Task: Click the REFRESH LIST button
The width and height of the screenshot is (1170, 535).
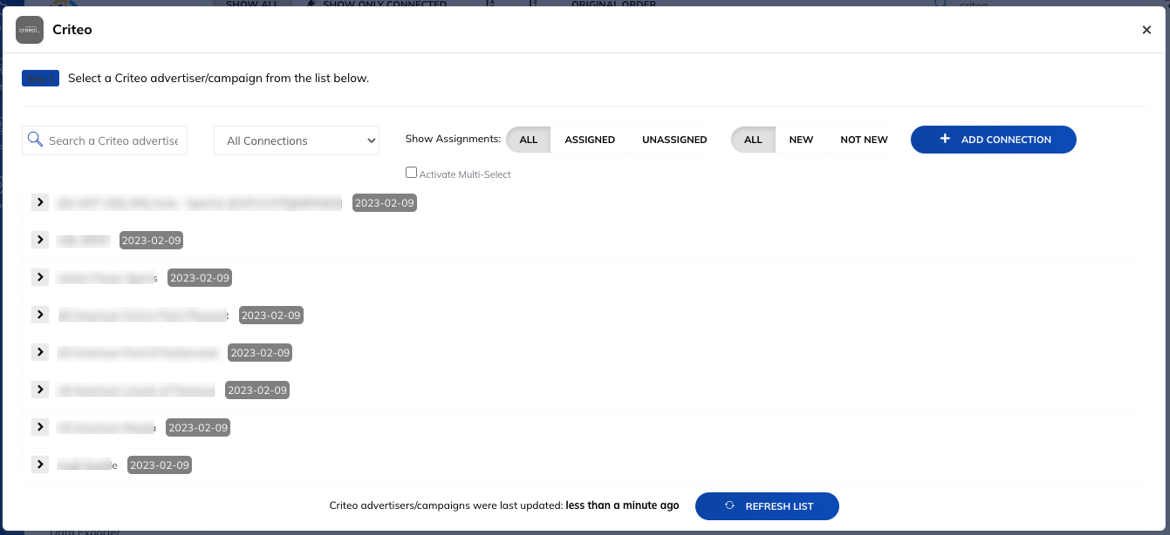Action: point(767,506)
